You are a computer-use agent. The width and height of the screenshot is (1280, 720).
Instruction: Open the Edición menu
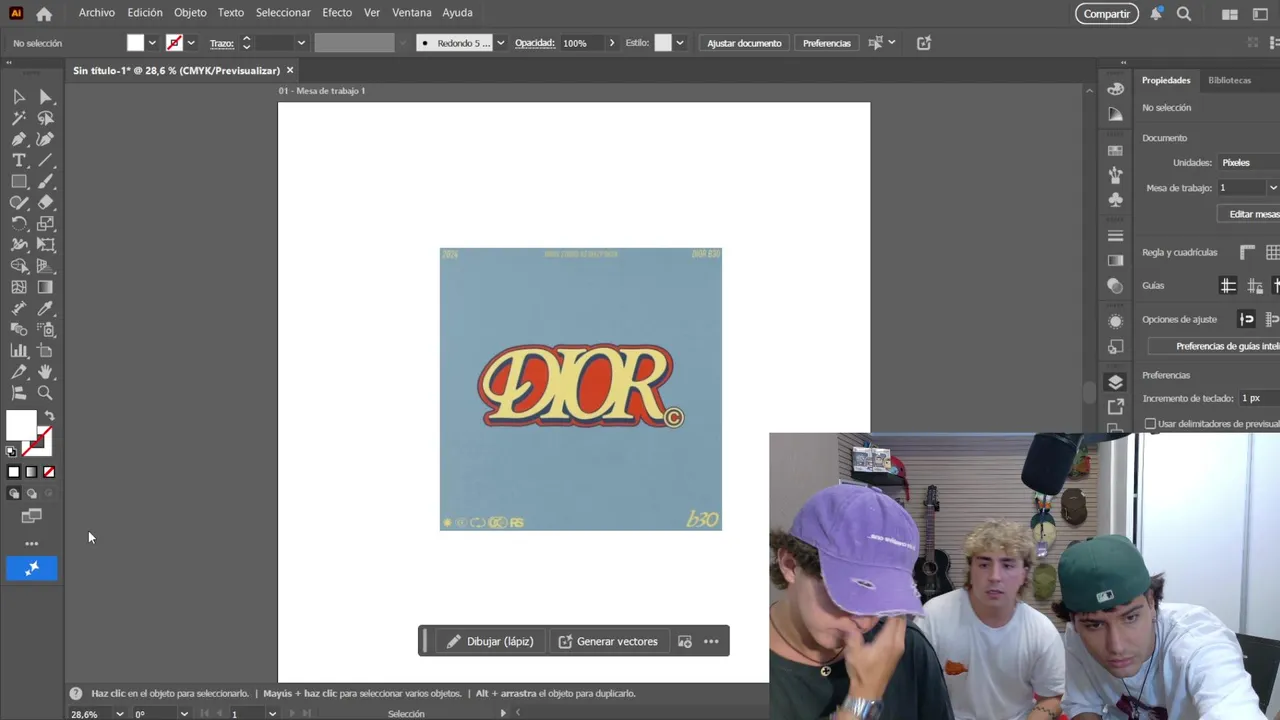click(145, 13)
